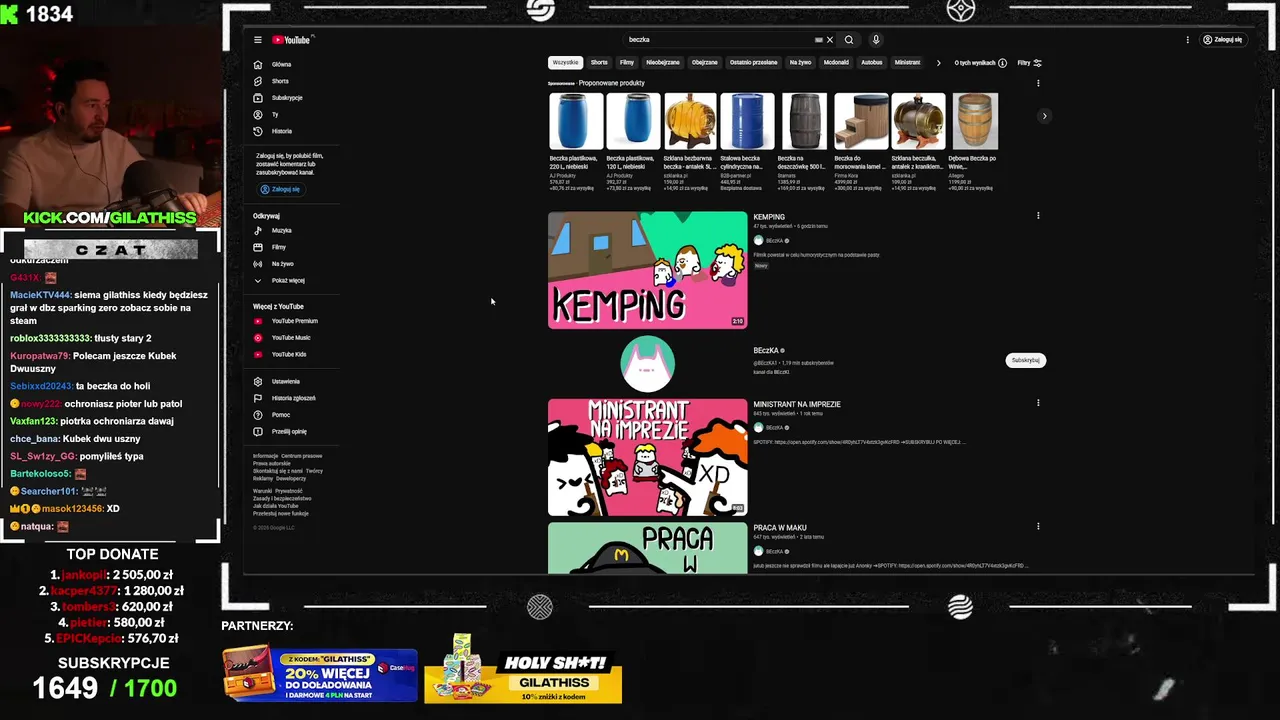Open Filmy under Odkrywaj
1280x720 pixels.
280,247
